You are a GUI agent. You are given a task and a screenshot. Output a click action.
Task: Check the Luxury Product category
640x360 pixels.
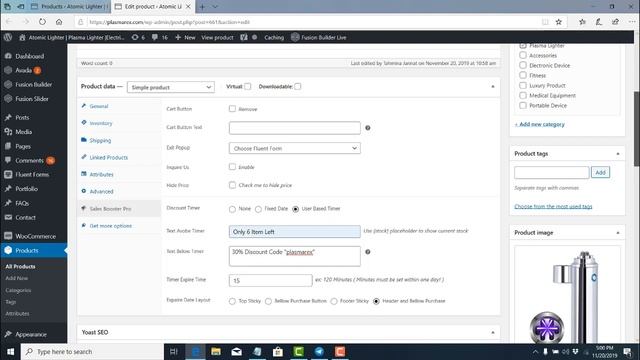[x=523, y=85]
